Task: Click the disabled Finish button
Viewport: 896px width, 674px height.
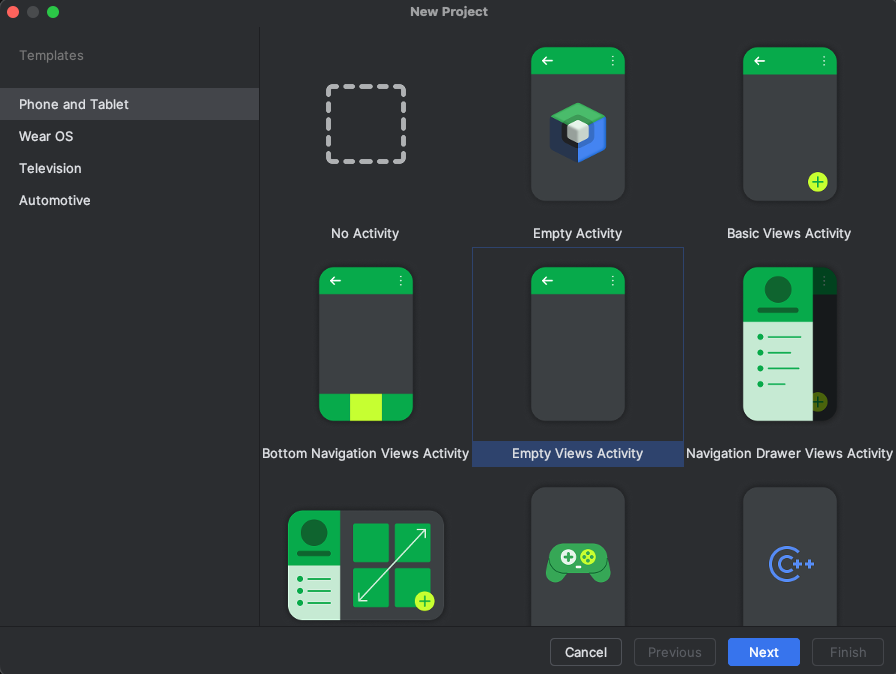Action: coord(848,652)
